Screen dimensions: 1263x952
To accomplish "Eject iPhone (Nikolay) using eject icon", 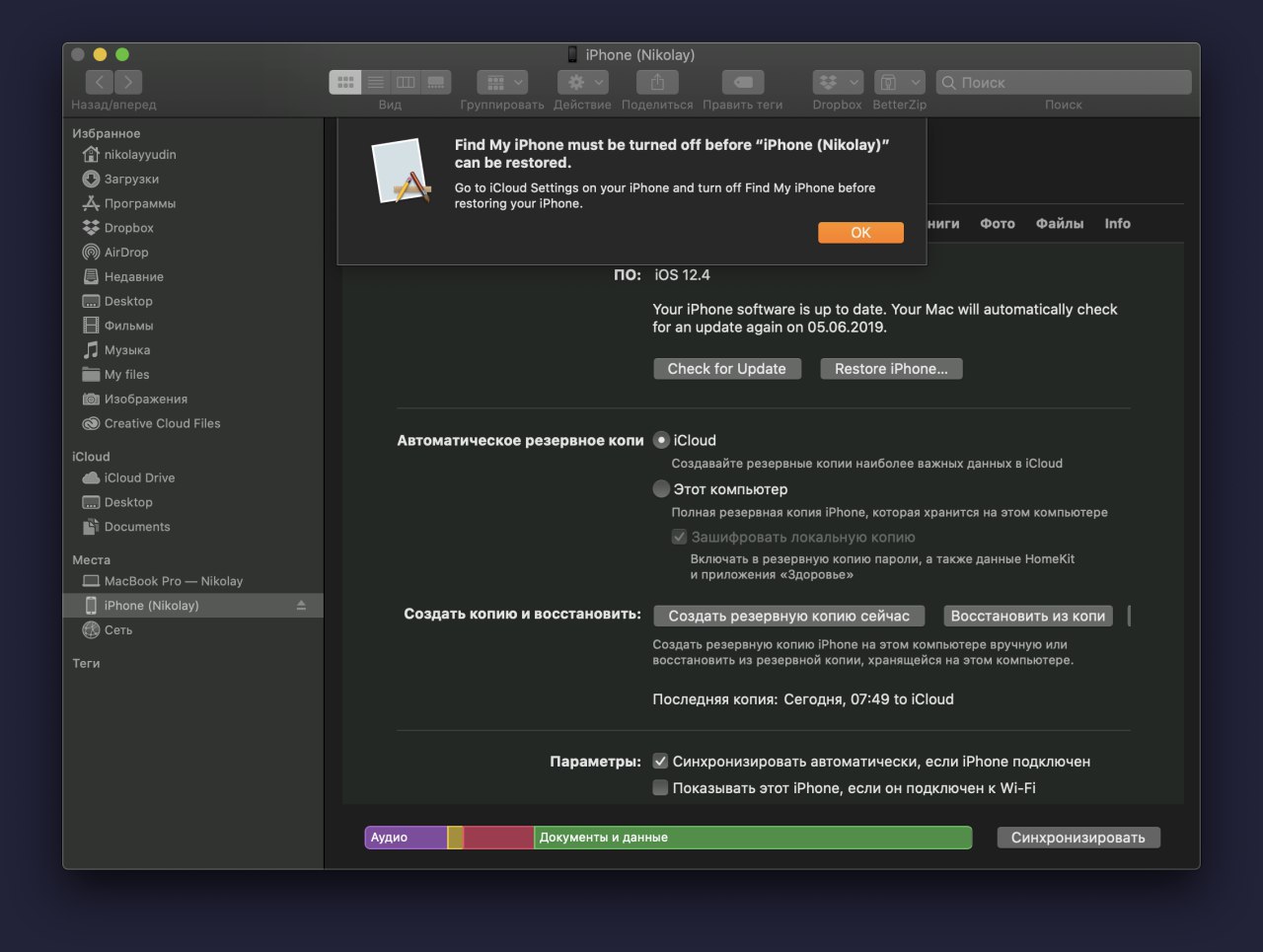I will [x=301, y=606].
